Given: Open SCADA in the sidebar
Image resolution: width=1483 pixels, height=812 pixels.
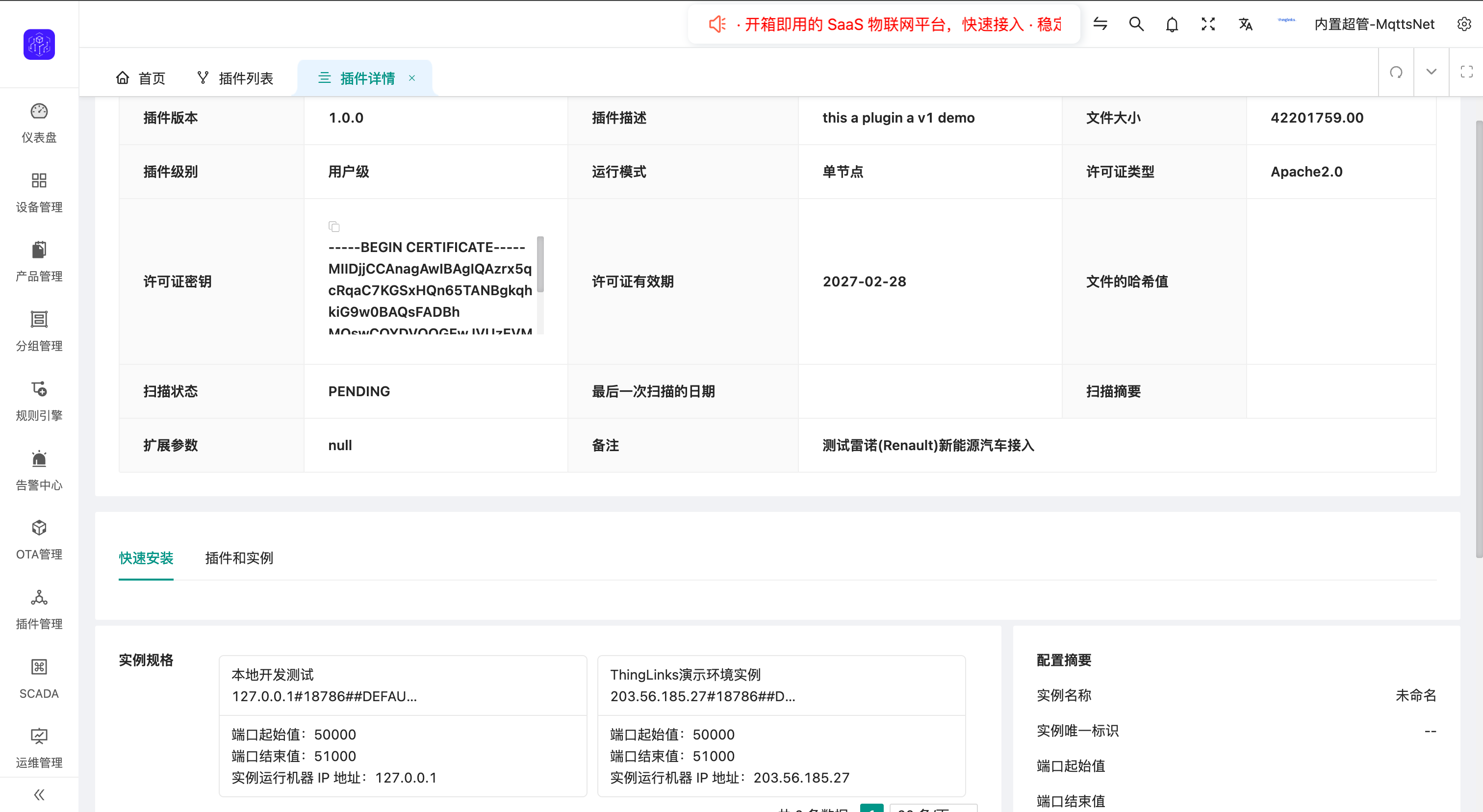Looking at the screenshot, I should tap(39, 679).
